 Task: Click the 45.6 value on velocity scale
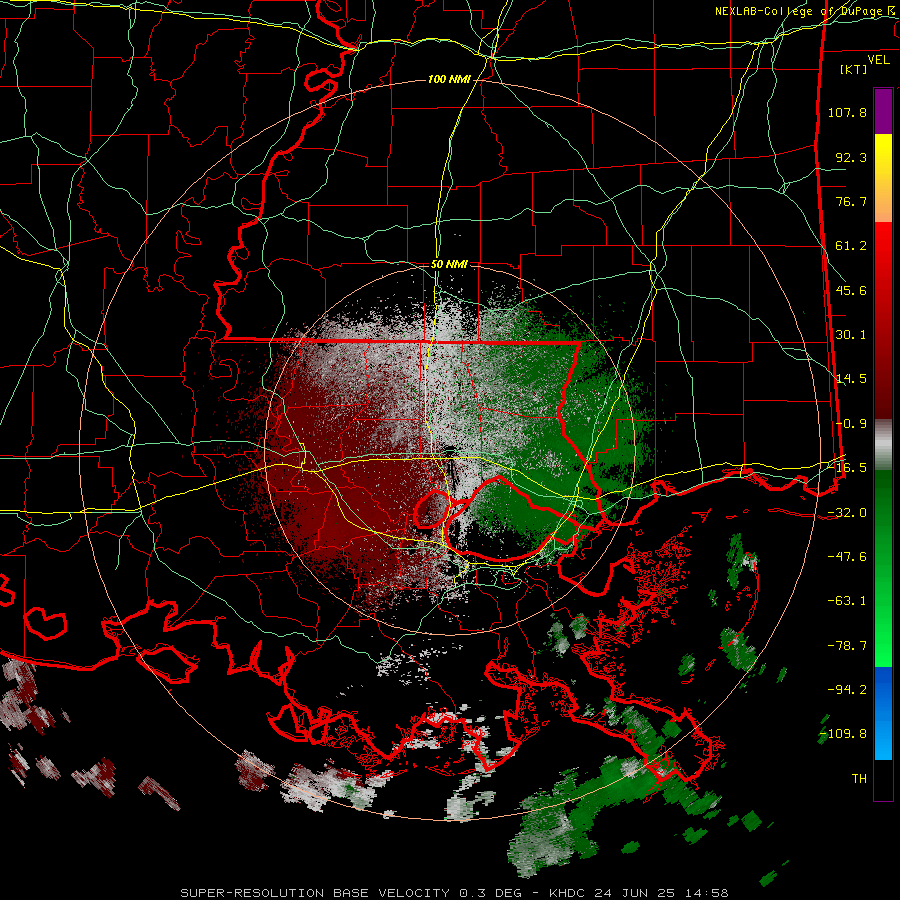tap(851, 290)
